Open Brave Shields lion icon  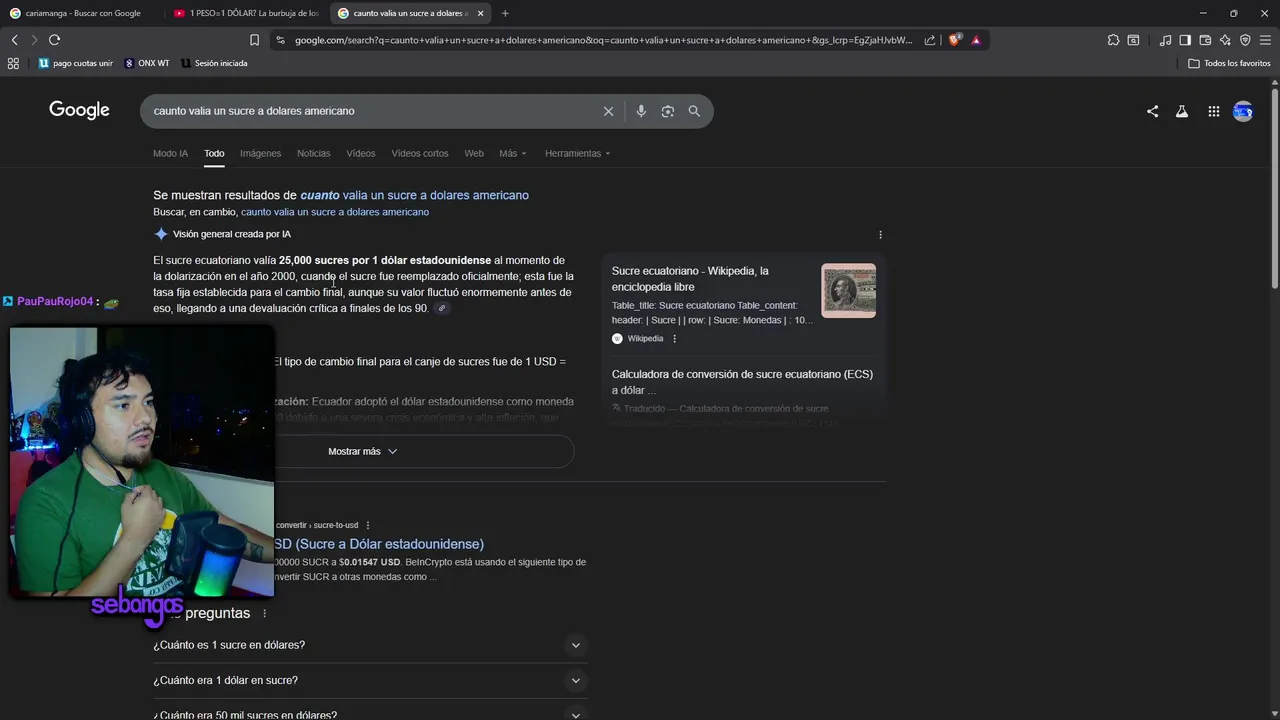point(954,40)
